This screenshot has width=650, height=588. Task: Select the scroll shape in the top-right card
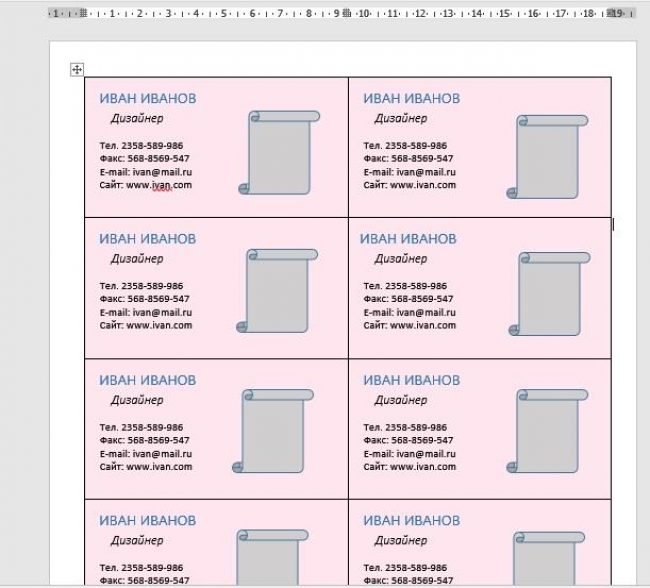pos(547,157)
